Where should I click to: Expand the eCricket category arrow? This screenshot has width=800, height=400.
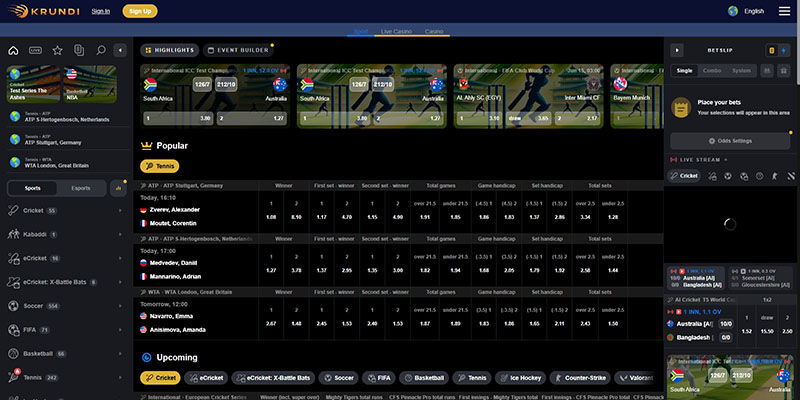(x=120, y=258)
